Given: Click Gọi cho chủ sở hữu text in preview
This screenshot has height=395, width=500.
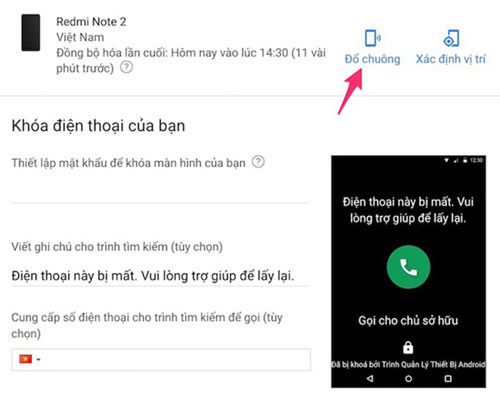Looking at the screenshot, I should coord(408,320).
